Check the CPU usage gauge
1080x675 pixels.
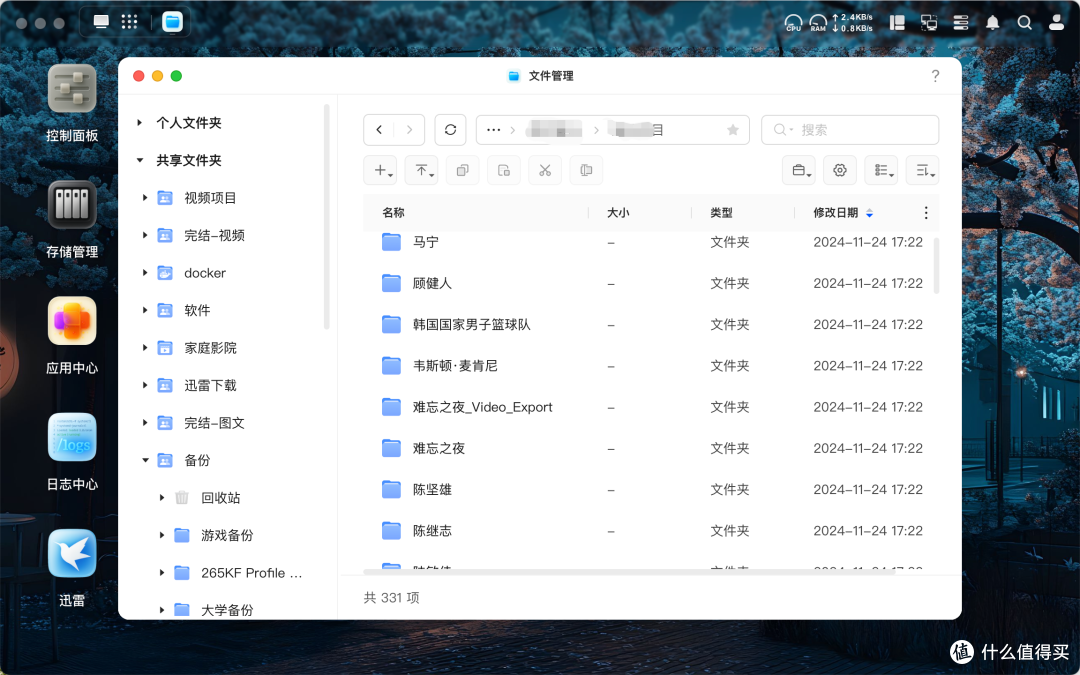point(793,23)
